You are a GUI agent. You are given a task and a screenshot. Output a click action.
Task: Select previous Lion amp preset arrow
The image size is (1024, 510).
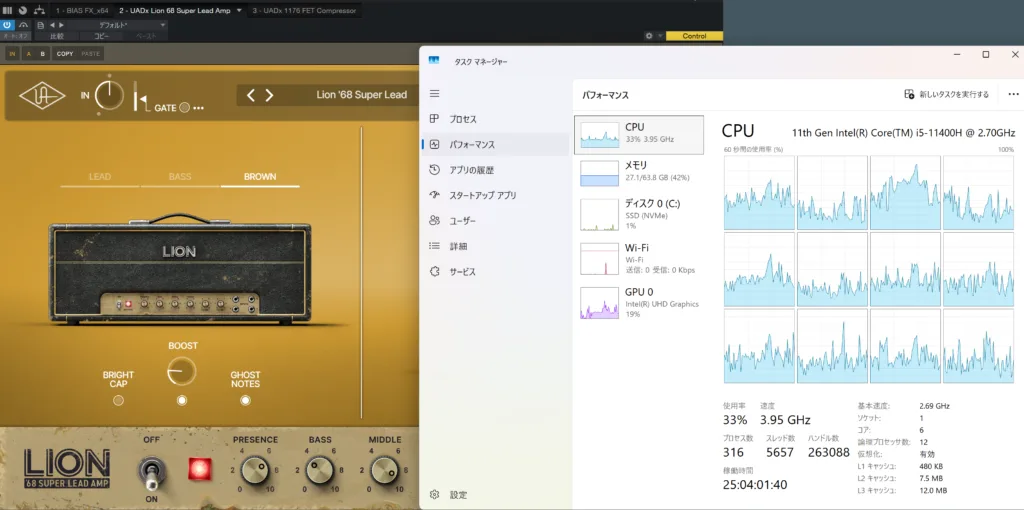(x=251, y=95)
